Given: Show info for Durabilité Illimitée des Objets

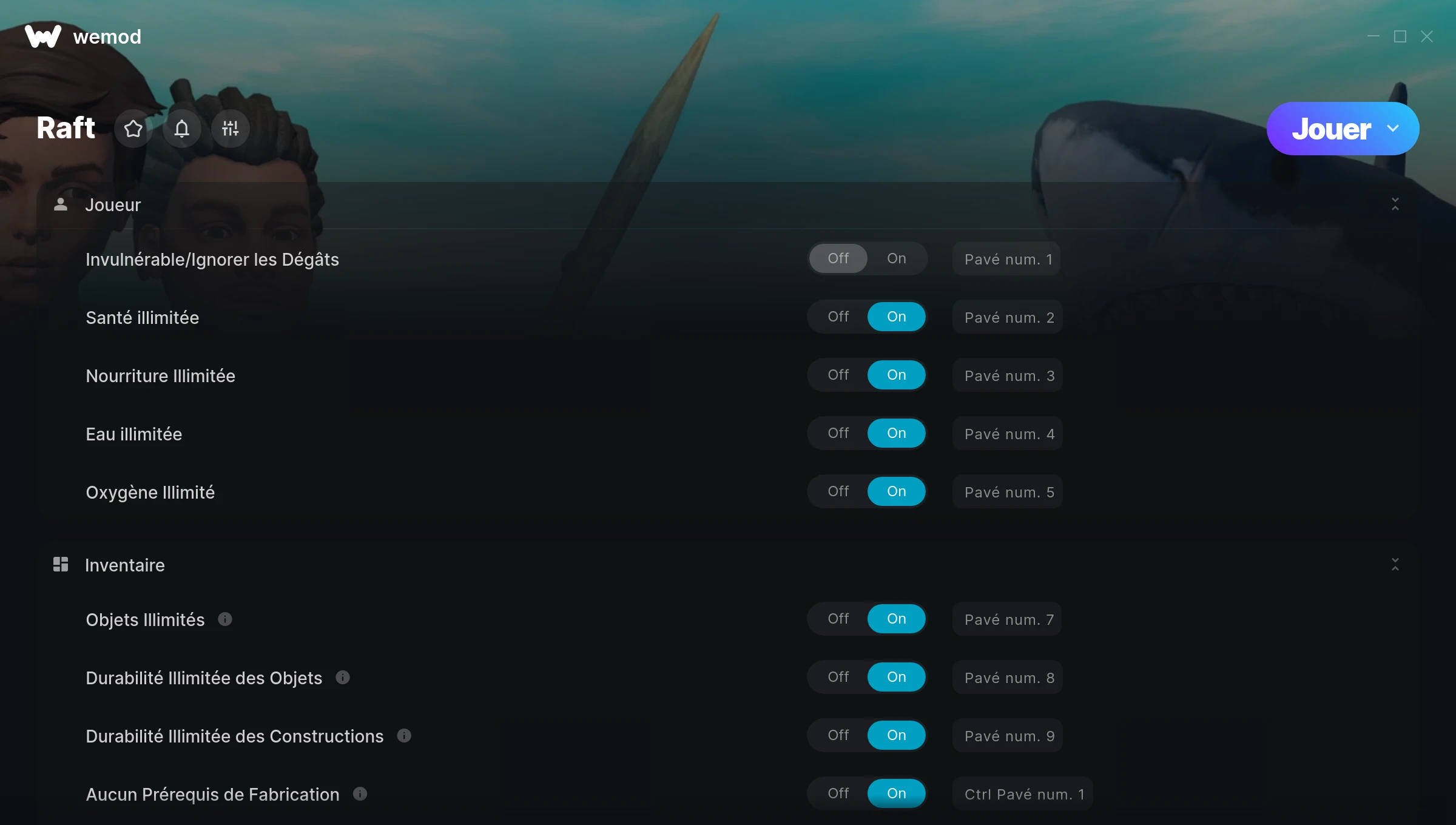Looking at the screenshot, I should (343, 677).
